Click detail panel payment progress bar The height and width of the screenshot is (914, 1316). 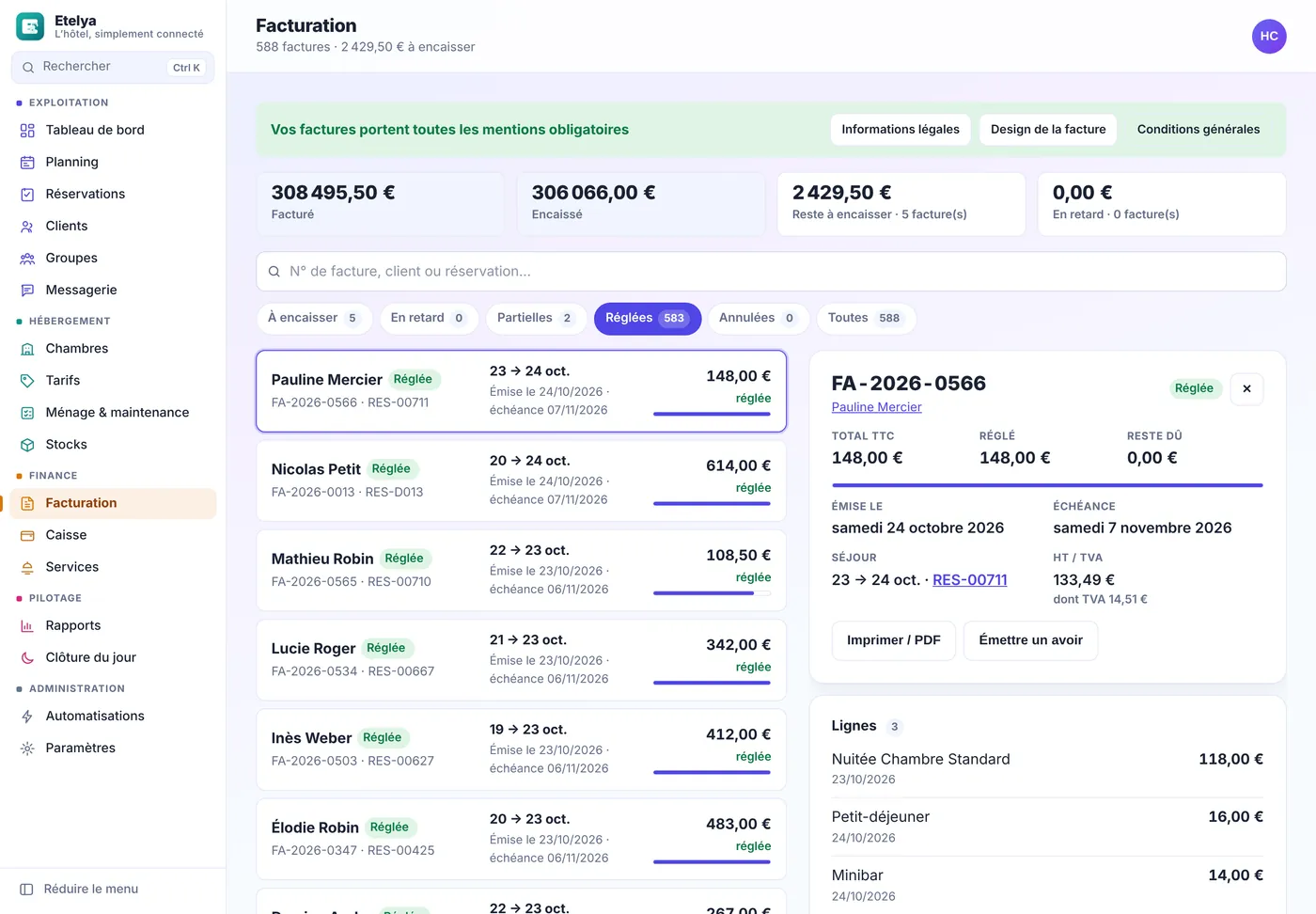point(1047,485)
